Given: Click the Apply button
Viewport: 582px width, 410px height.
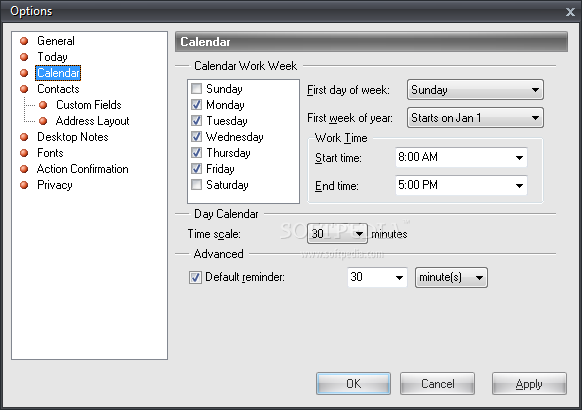Looking at the screenshot, I should pyautogui.click(x=529, y=384).
